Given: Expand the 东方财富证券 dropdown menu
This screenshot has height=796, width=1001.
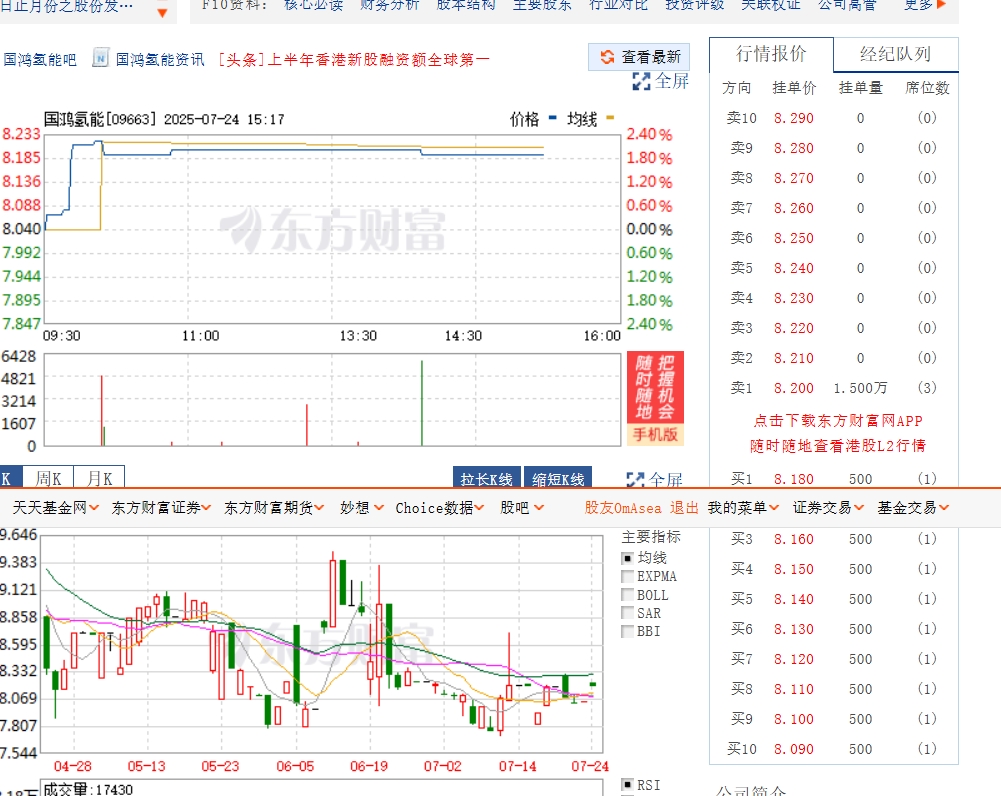Looking at the screenshot, I should [x=162, y=507].
